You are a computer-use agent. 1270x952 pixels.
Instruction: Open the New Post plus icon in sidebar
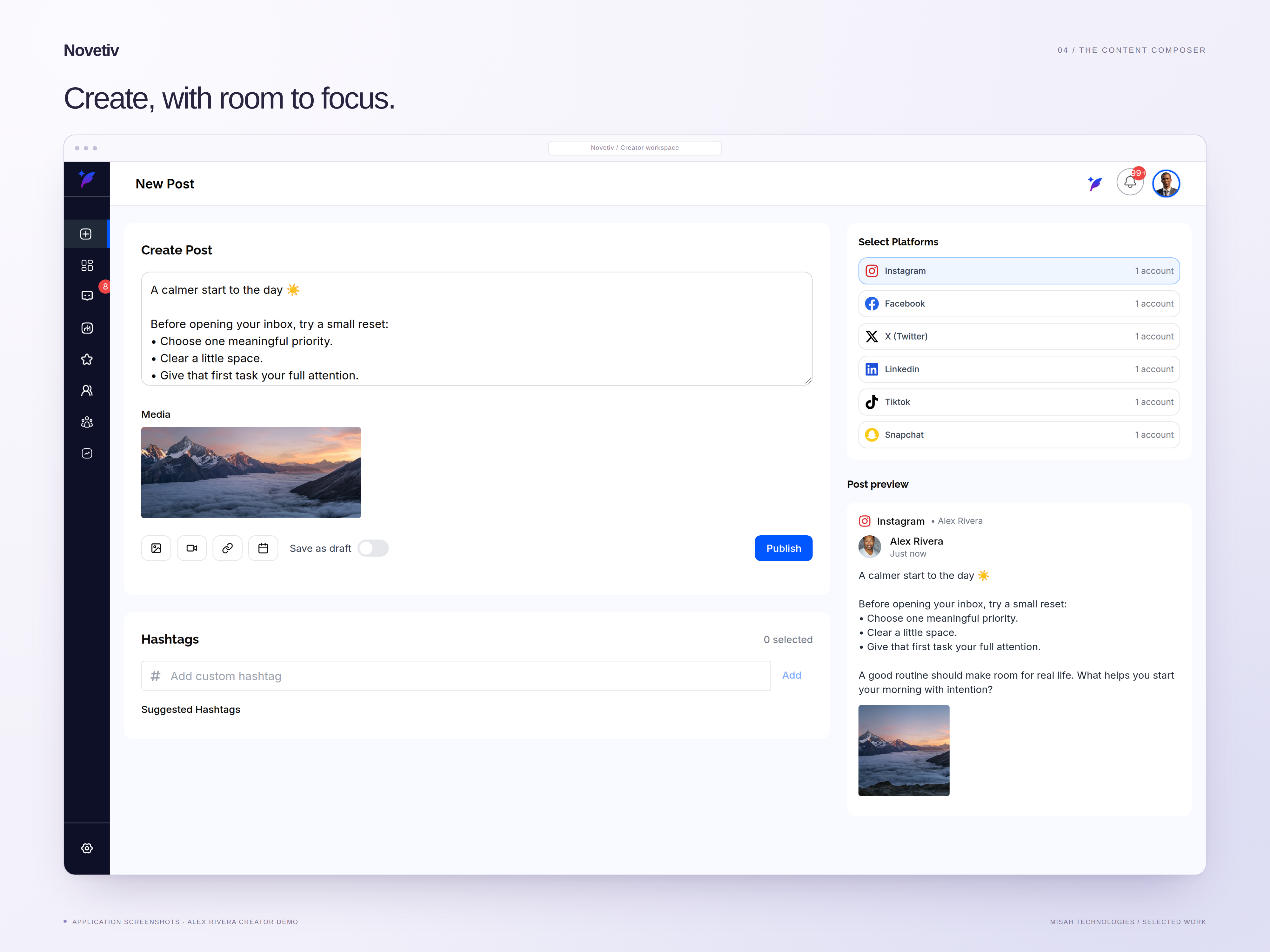click(86, 234)
